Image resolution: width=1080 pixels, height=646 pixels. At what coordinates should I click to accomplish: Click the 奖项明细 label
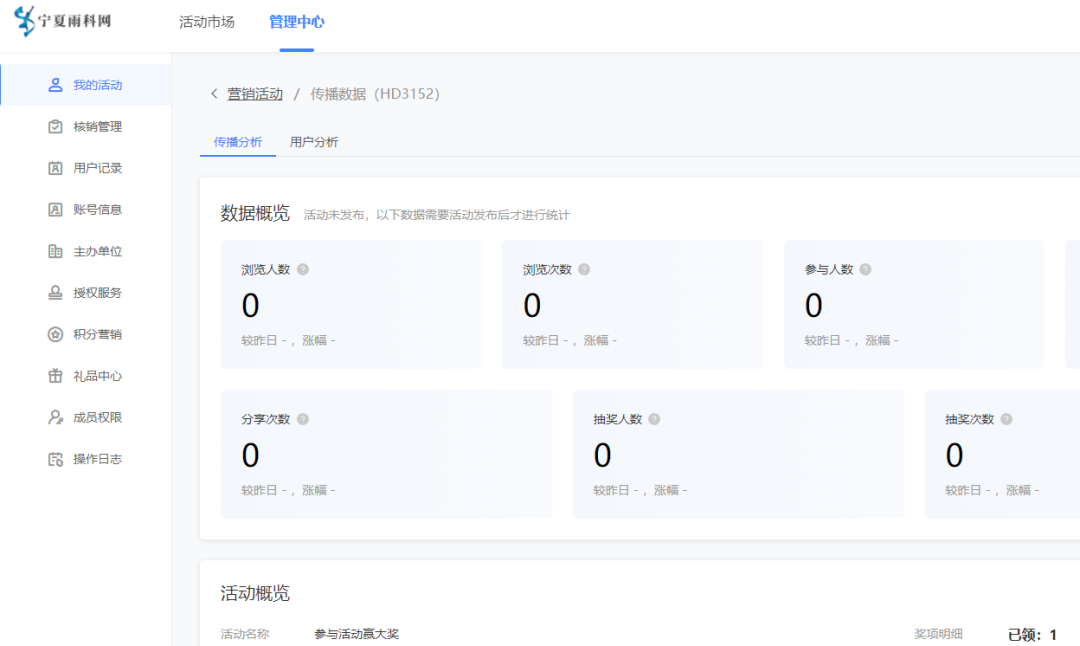(x=938, y=634)
